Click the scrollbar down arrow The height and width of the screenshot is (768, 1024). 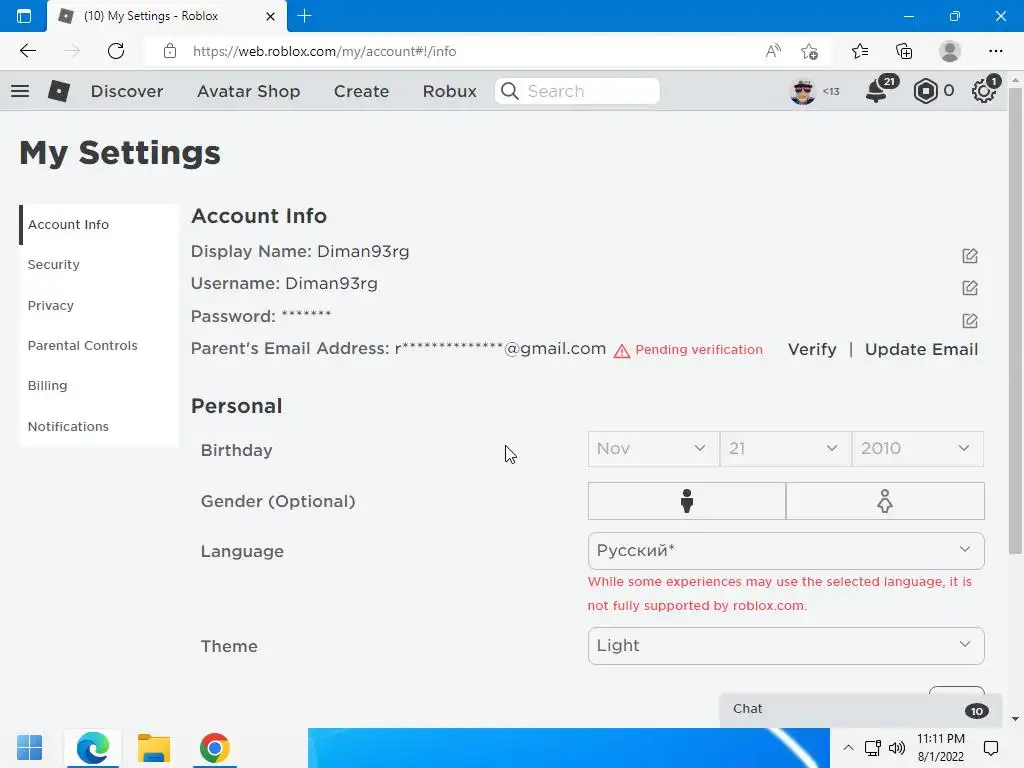point(1015,719)
